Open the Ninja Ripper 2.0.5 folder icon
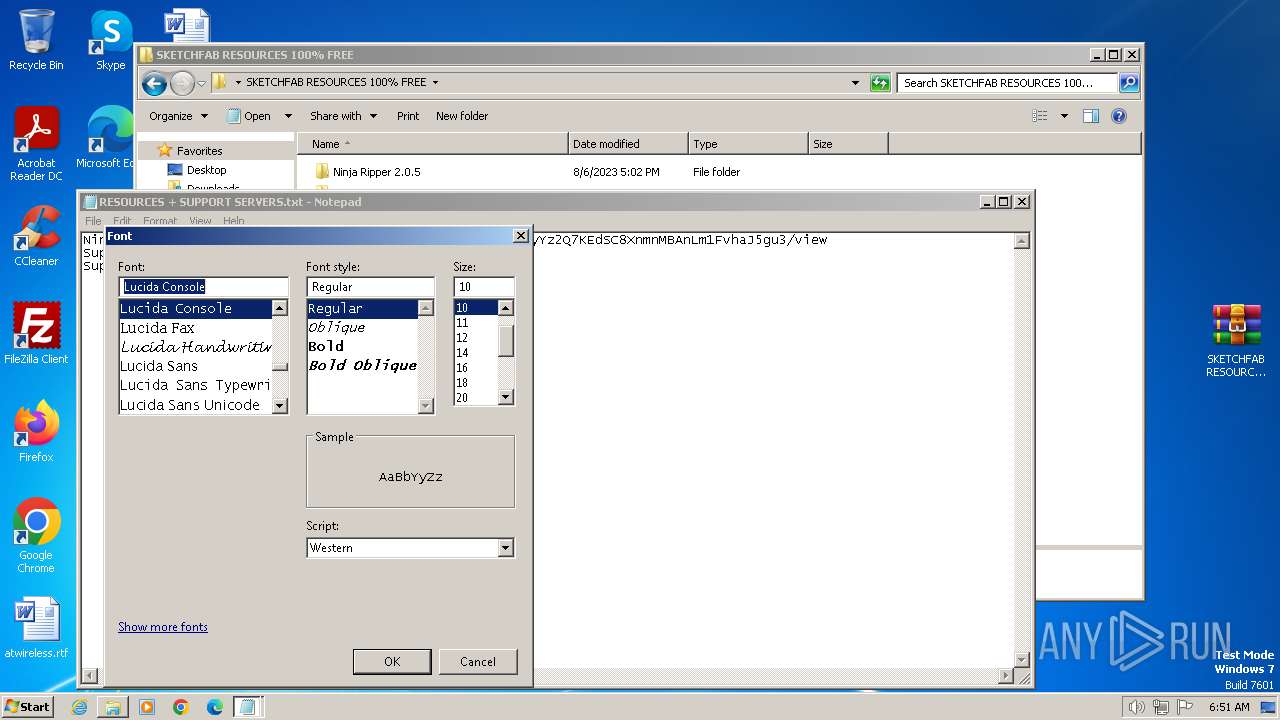 point(321,172)
